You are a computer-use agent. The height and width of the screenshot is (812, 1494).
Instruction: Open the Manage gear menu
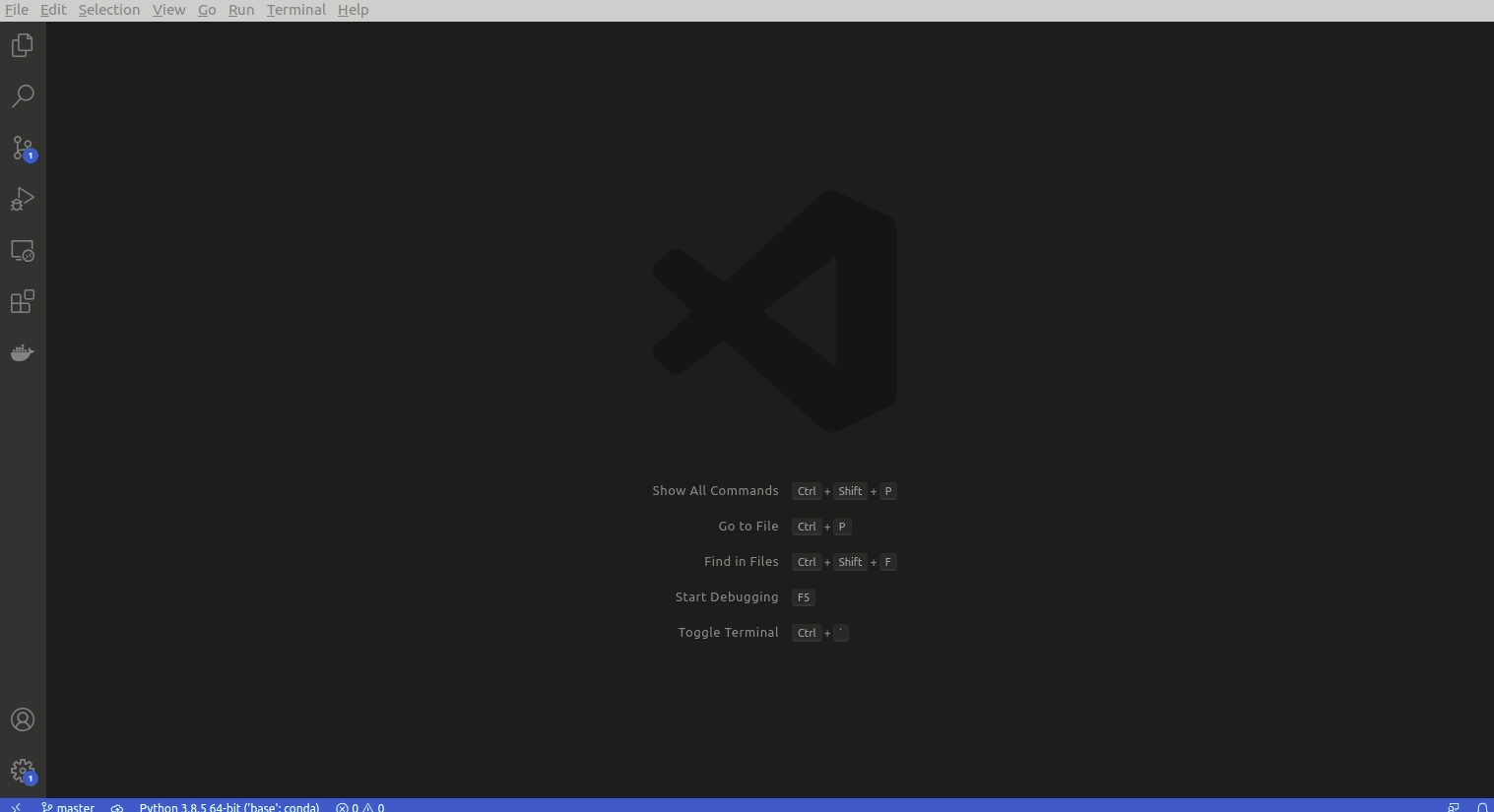click(23, 771)
